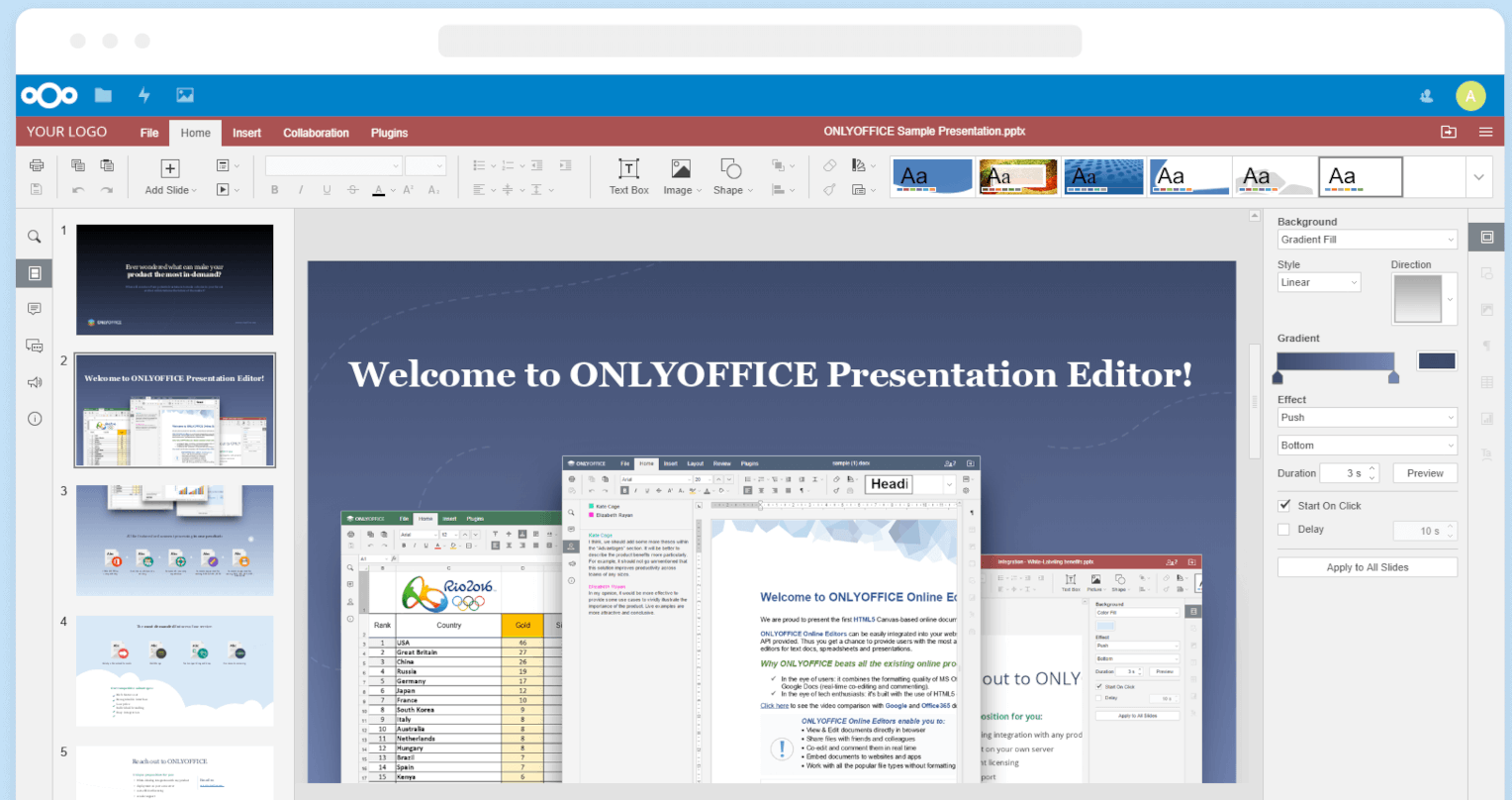Click the Open File Location icon

pyautogui.click(x=1449, y=132)
